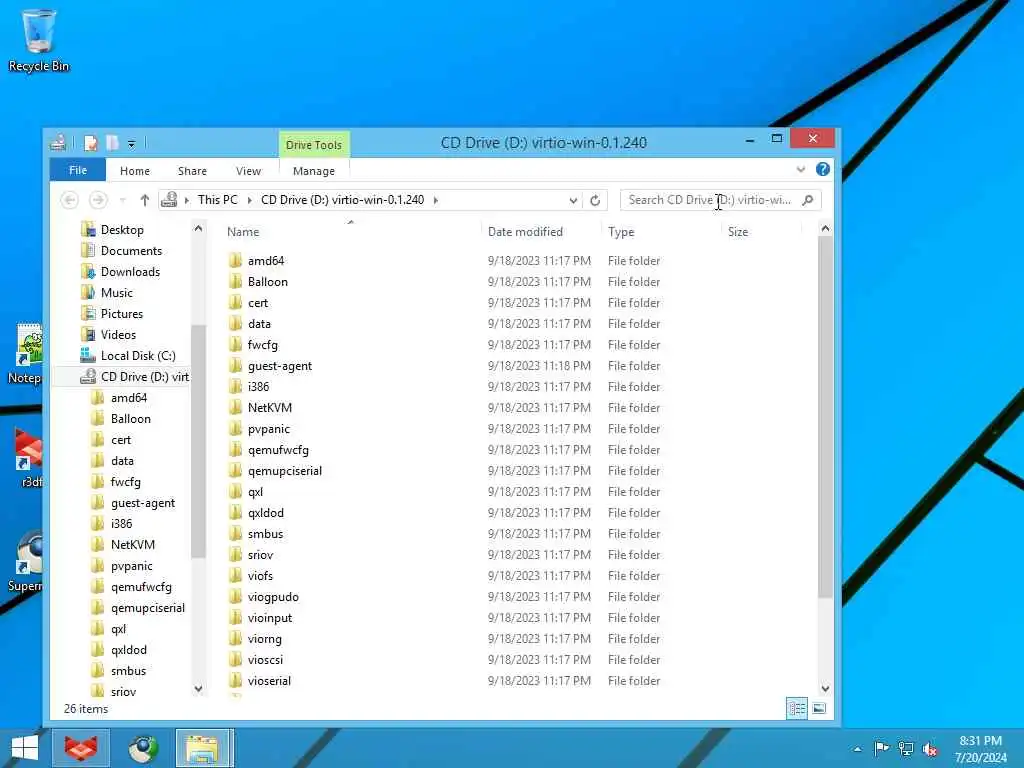The width and height of the screenshot is (1024, 768).
Task: Open Customize Quick Access Toolbar dropdown
Action: [132, 144]
